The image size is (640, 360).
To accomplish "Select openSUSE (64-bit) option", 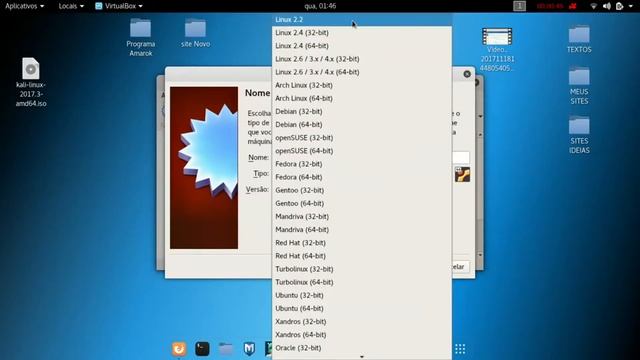I will tap(362, 151).
